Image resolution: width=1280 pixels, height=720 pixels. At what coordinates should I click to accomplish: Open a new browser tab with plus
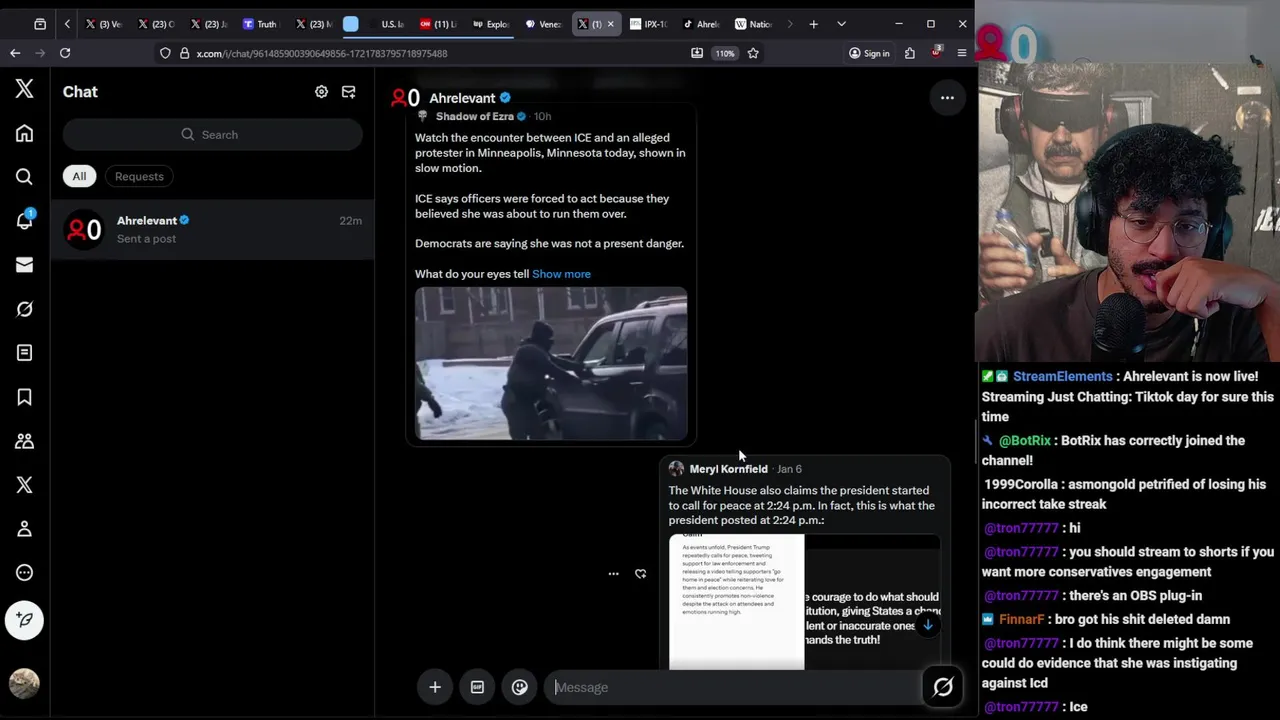[813, 24]
